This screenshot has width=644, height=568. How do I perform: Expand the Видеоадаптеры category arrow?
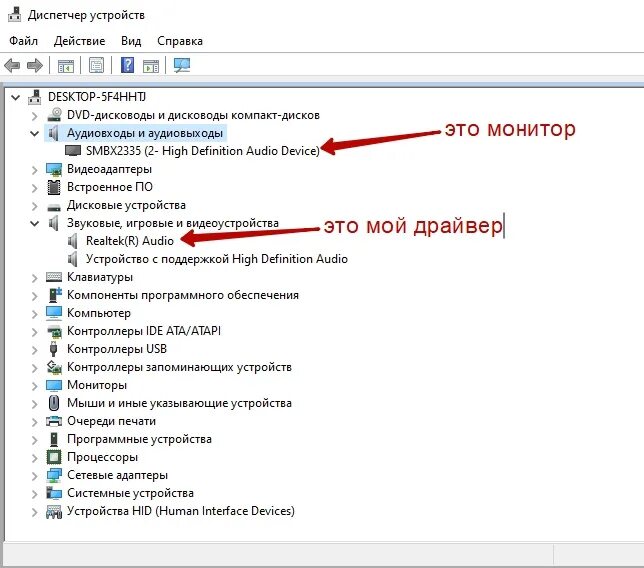coord(35,170)
